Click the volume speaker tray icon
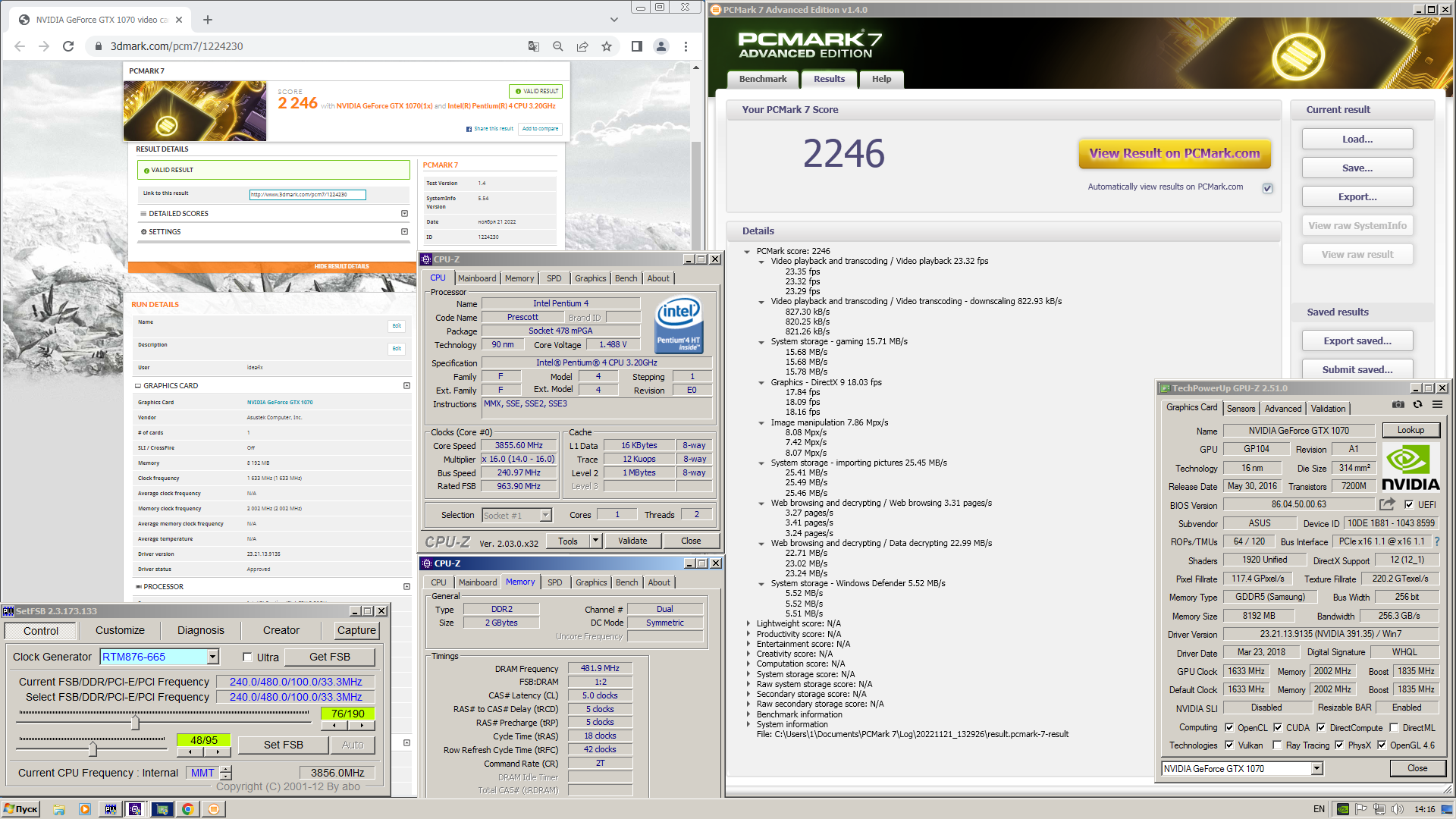Viewport: 1456px width, 819px height. coord(1398,809)
